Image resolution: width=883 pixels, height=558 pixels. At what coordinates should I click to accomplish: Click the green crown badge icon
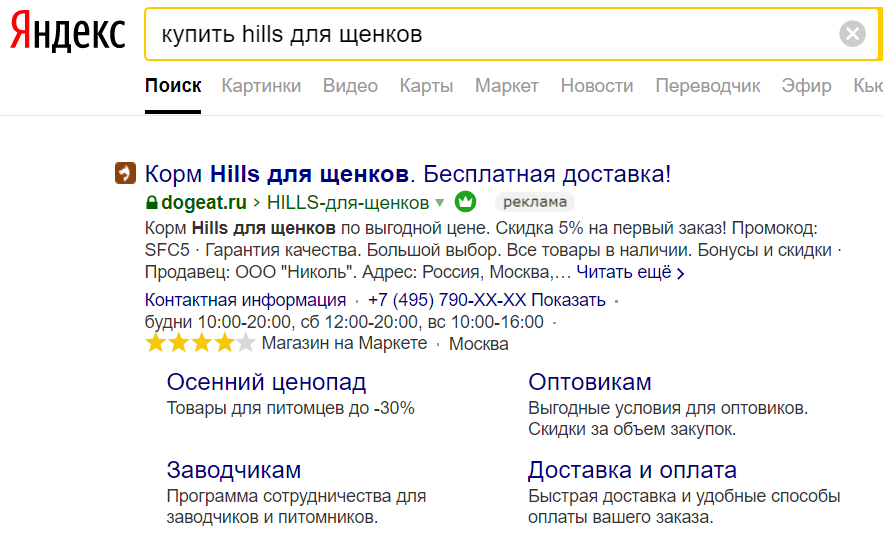(x=465, y=202)
